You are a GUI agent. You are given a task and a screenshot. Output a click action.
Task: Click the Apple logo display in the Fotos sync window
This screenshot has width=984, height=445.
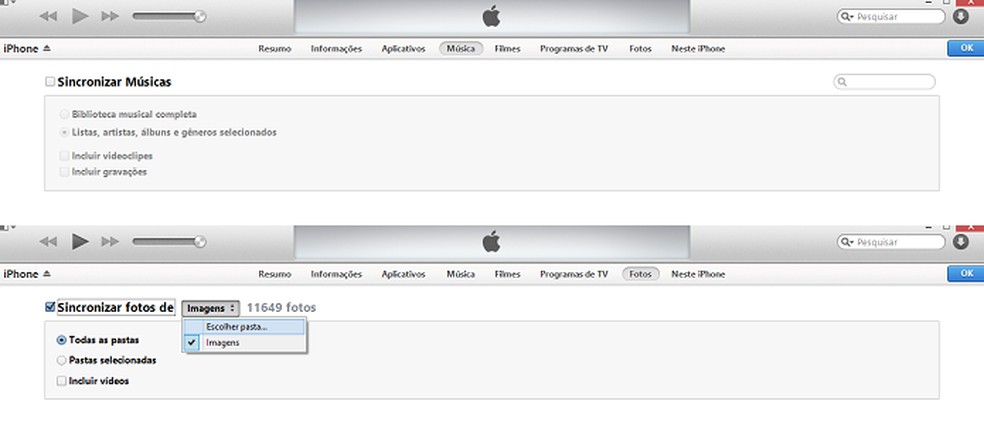point(492,242)
